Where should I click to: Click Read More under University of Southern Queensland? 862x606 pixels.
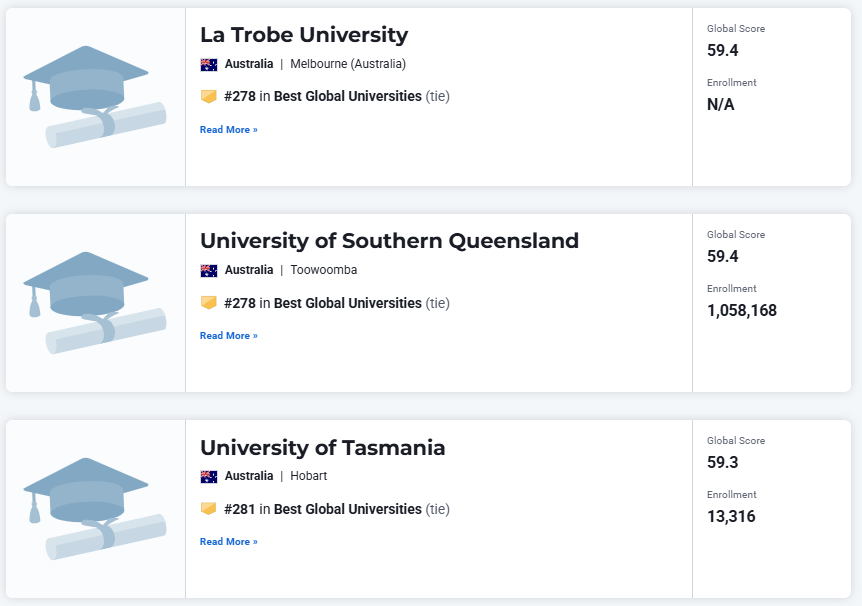tap(229, 335)
